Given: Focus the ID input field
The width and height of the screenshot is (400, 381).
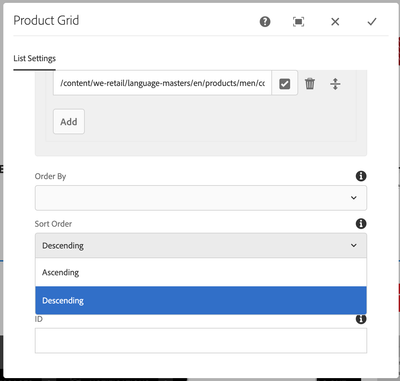Looking at the screenshot, I should (x=201, y=341).
